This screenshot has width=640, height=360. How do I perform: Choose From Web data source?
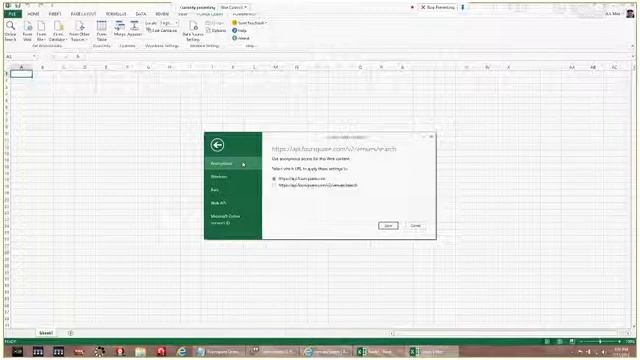pyautogui.click(x=27, y=31)
